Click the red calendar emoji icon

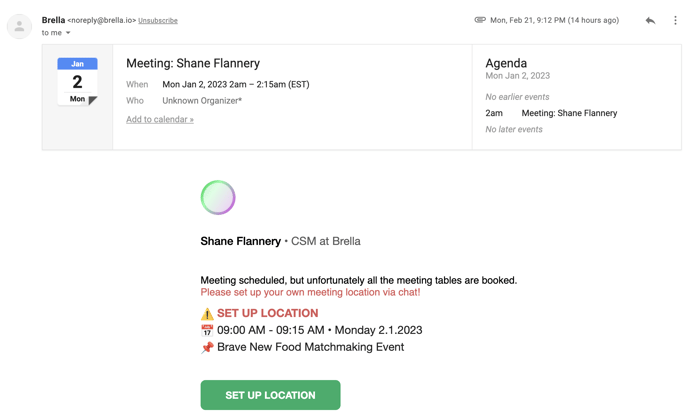[207, 330]
